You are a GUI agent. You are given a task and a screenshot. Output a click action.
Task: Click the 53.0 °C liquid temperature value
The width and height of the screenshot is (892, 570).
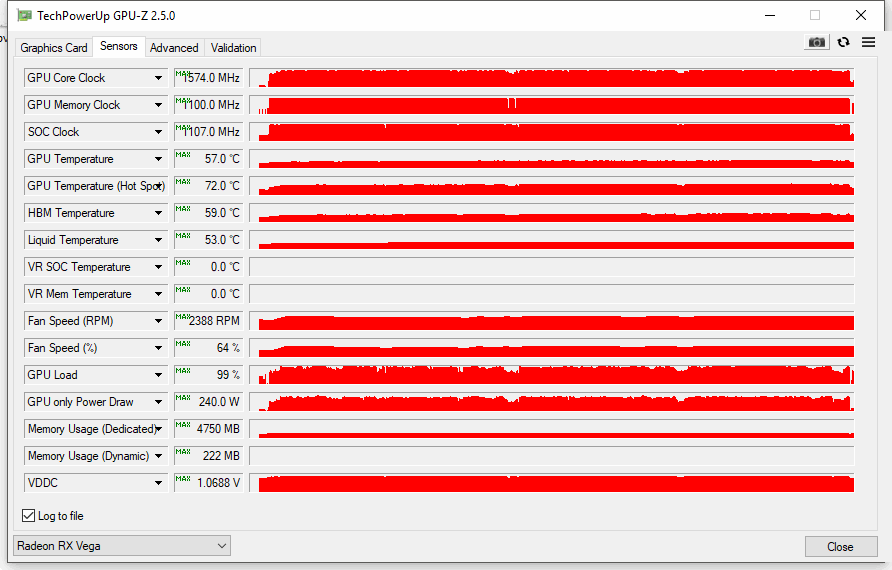click(x=209, y=240)
